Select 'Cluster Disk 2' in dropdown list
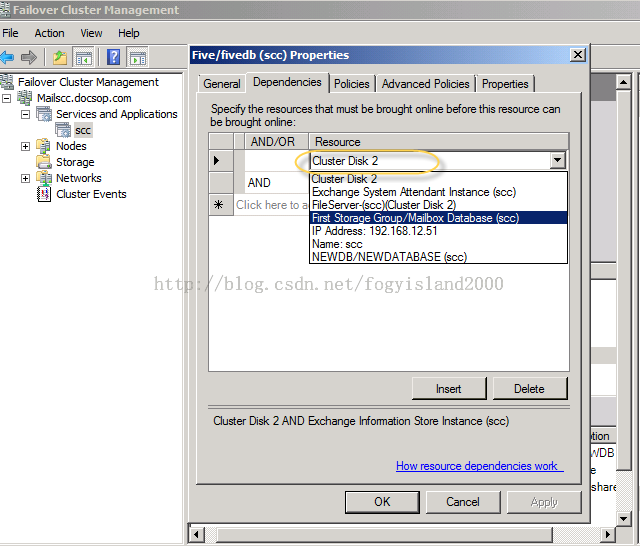Screen dimensions: 640x546 (x=438, y=179)
